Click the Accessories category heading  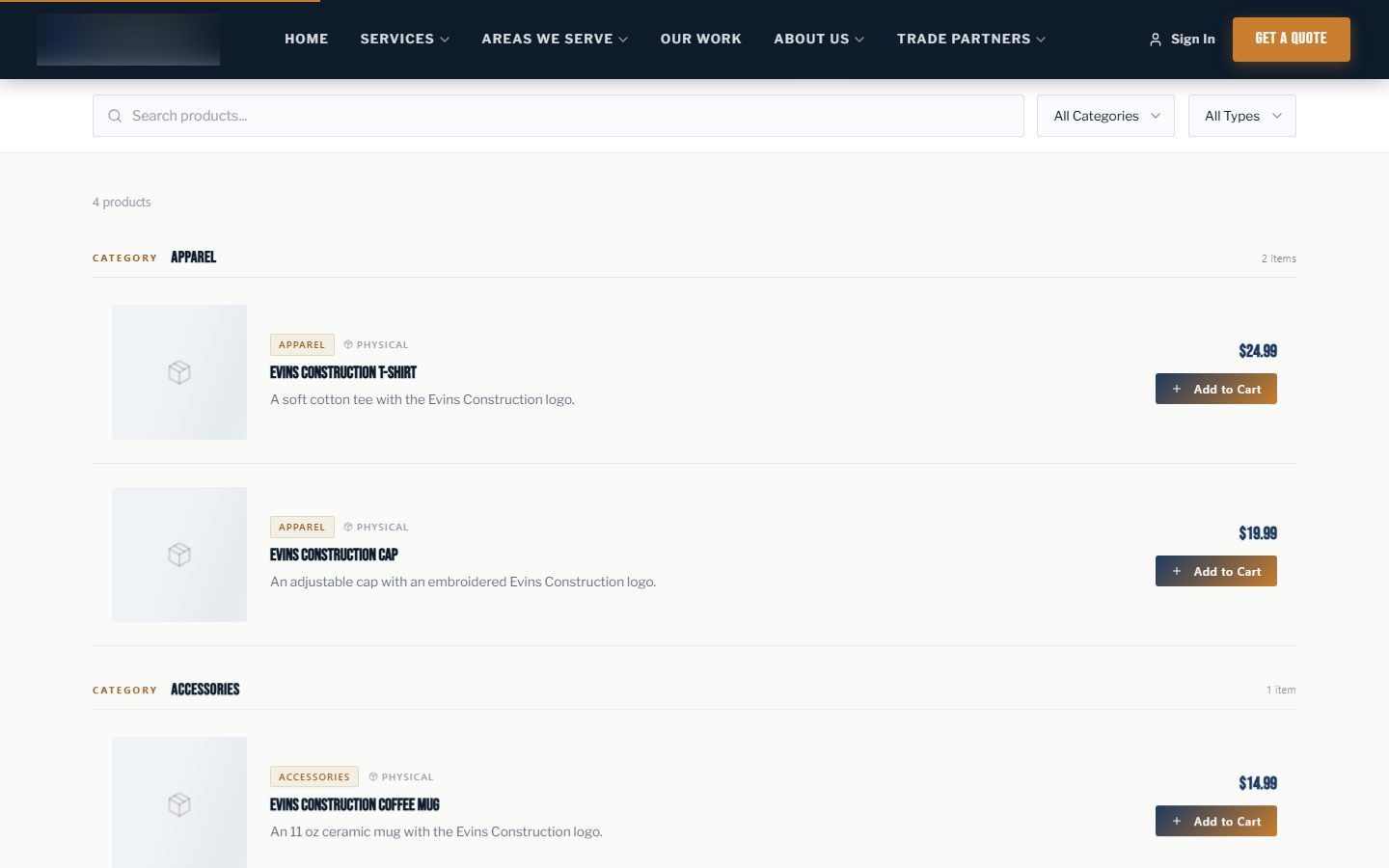click(x=205, y=690)
